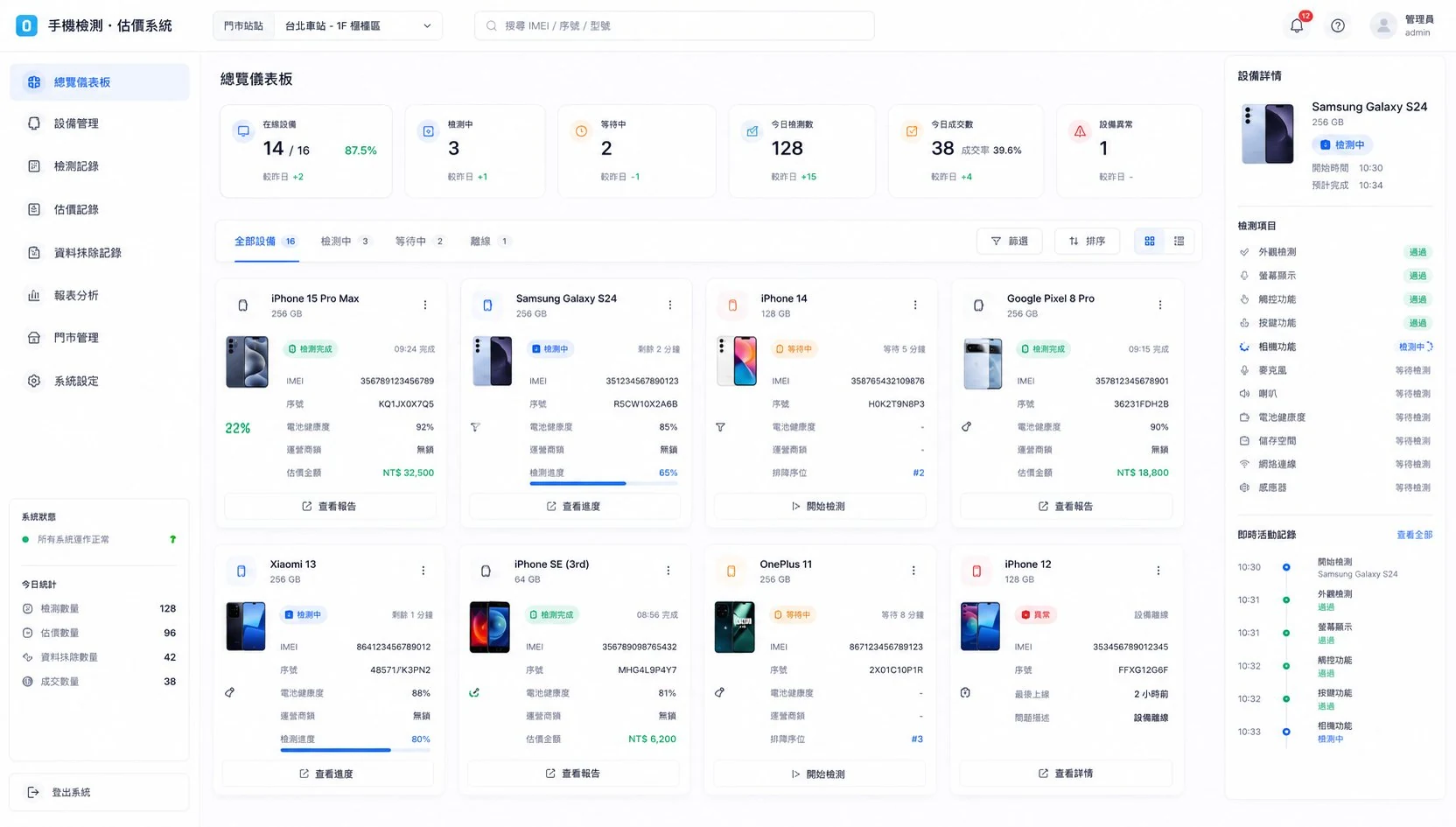Click the 登出系統 logout button
The height and width of the screenshot is (827, 1456).
(100, 792)
